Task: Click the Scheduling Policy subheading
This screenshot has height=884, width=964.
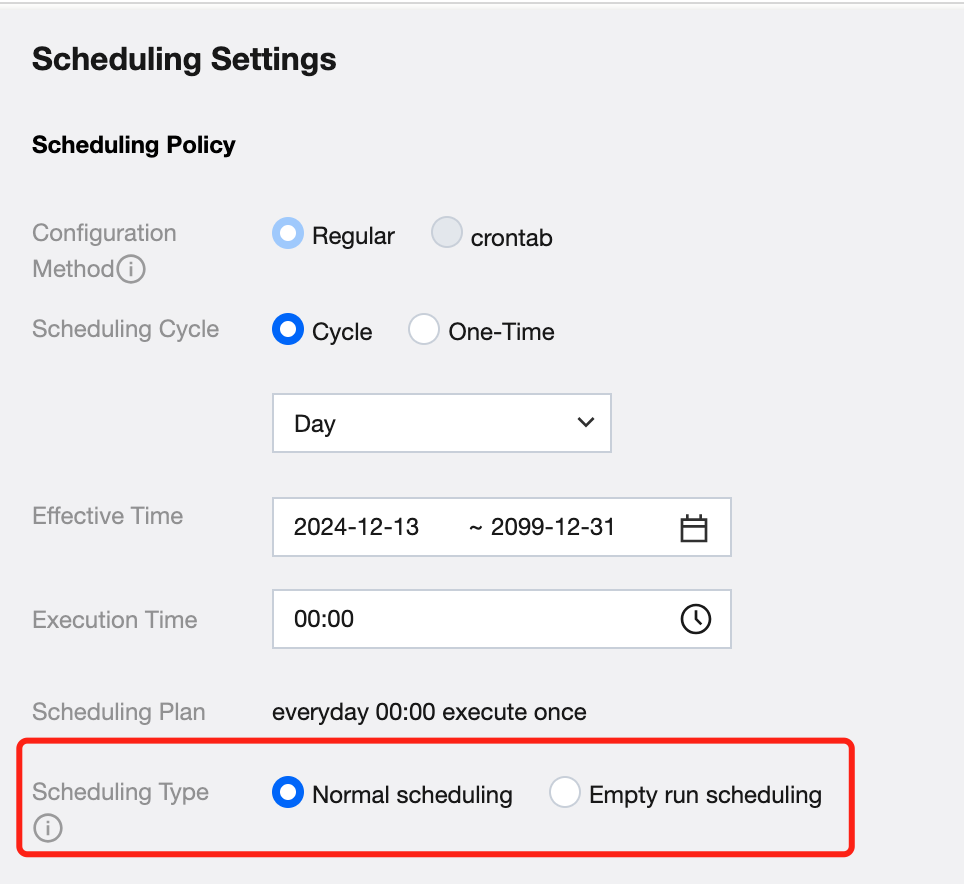Action: (x=134, y=145)
